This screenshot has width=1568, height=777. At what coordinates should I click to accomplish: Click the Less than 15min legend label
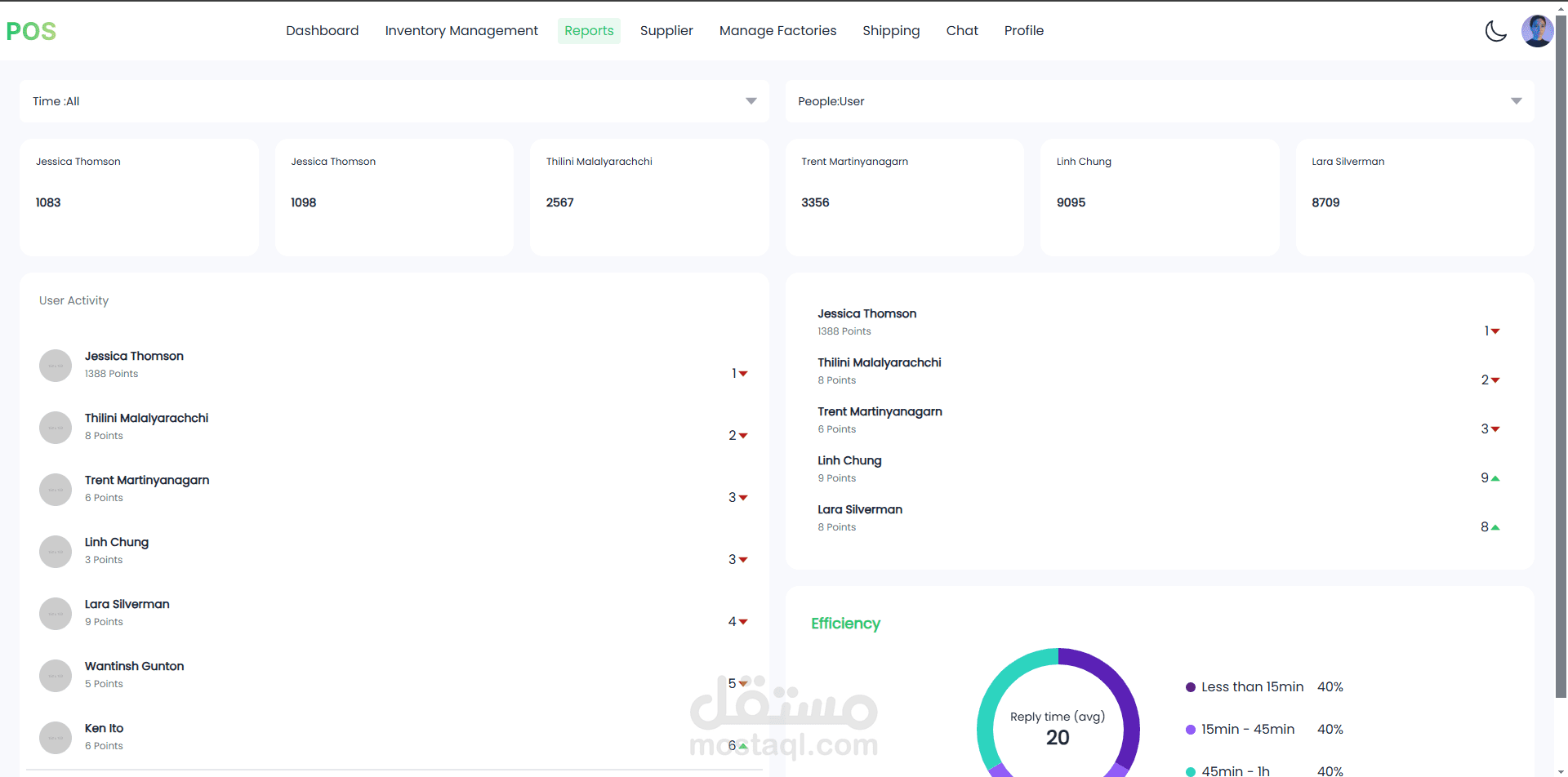[x=1252, y=687]
